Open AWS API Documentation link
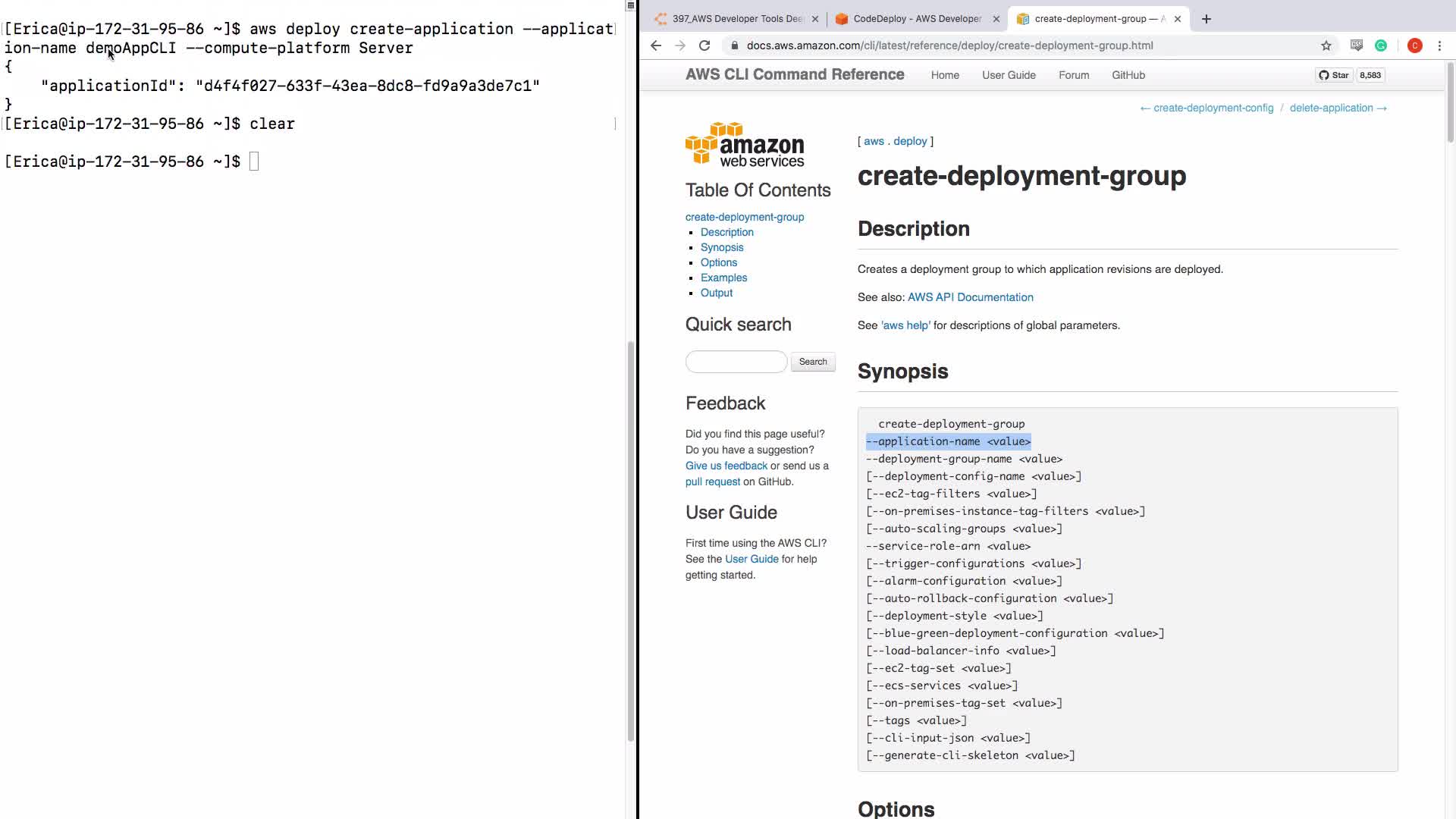The image size is (1456, 819). pyautogui.click(x=970, y=297)
